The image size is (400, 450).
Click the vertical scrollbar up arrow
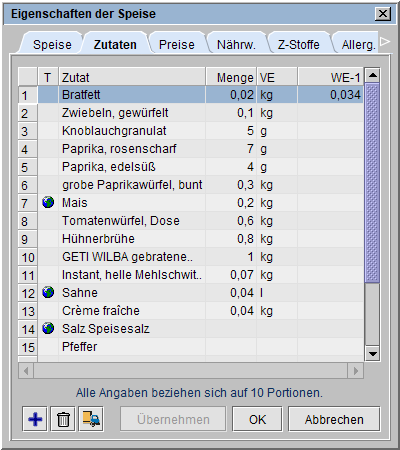click(372, 75)
